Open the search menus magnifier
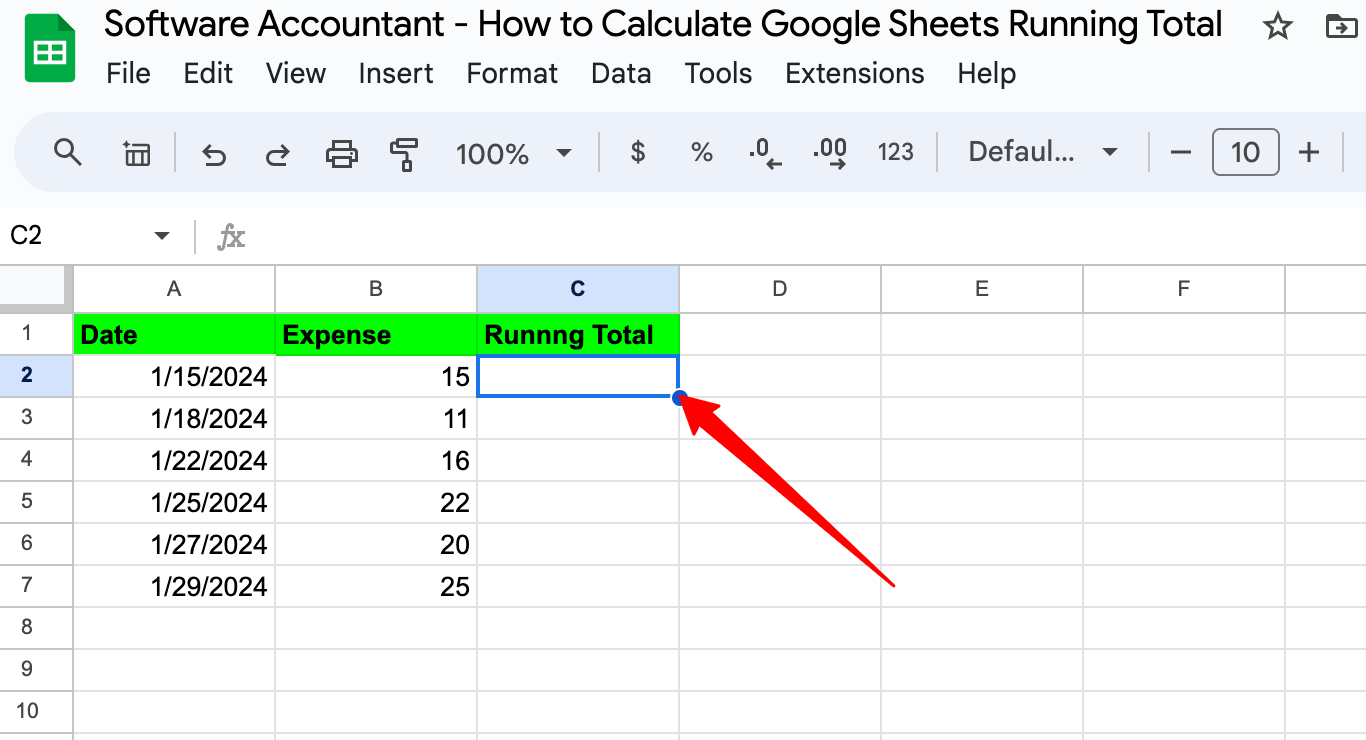 coord(67,153)
